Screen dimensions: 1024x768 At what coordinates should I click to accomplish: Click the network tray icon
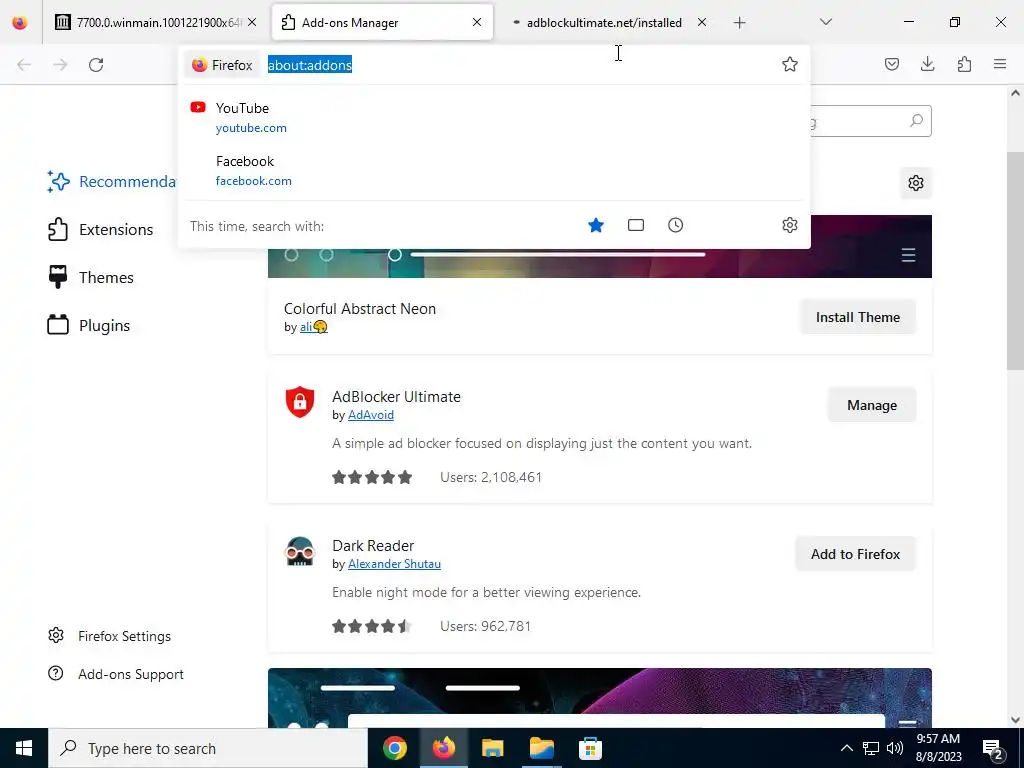point(871,748)
